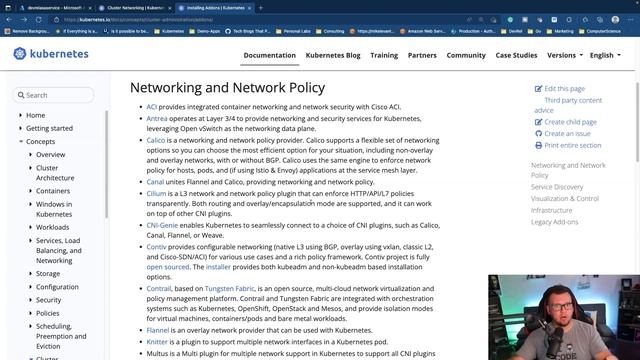Image resolution: width=640 pixels, height=360 pixels.
Task: Open the Kubernetes bookmarks folder
Action: click(169, 31)
